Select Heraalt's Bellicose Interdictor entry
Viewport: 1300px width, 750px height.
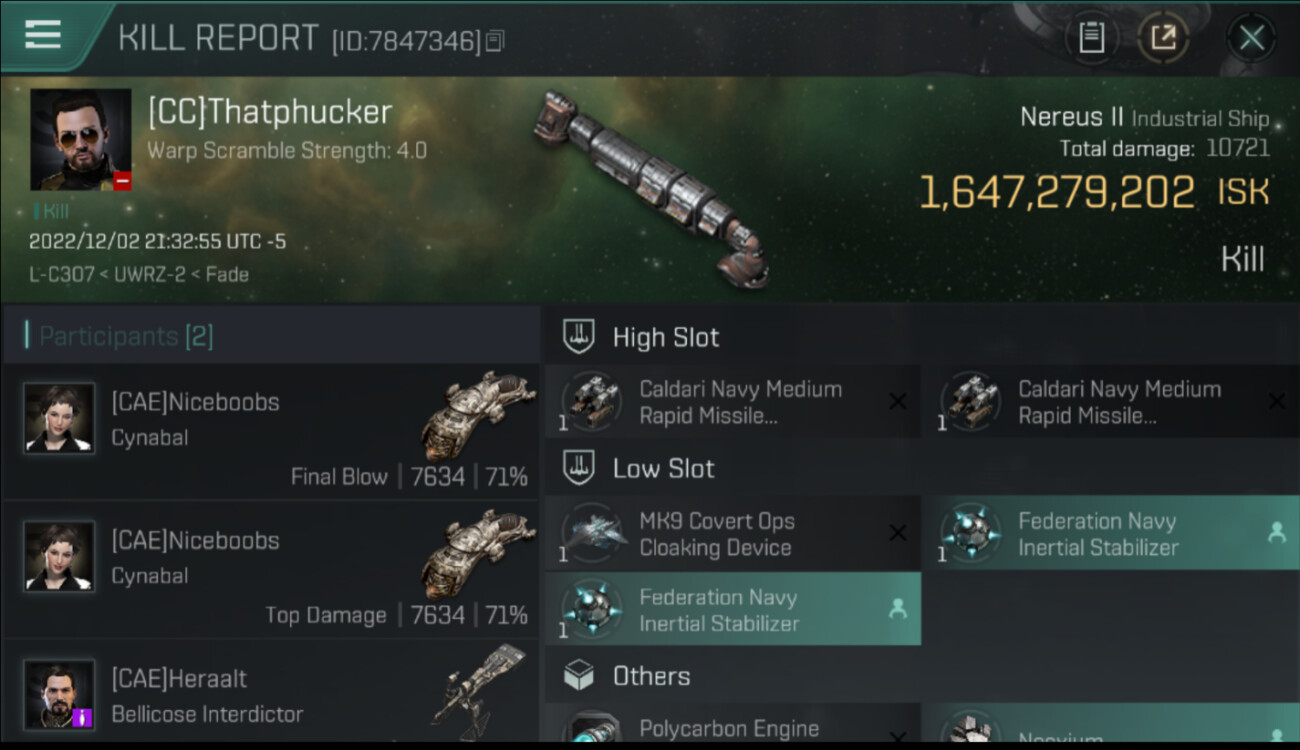click(x=270, y=697)
